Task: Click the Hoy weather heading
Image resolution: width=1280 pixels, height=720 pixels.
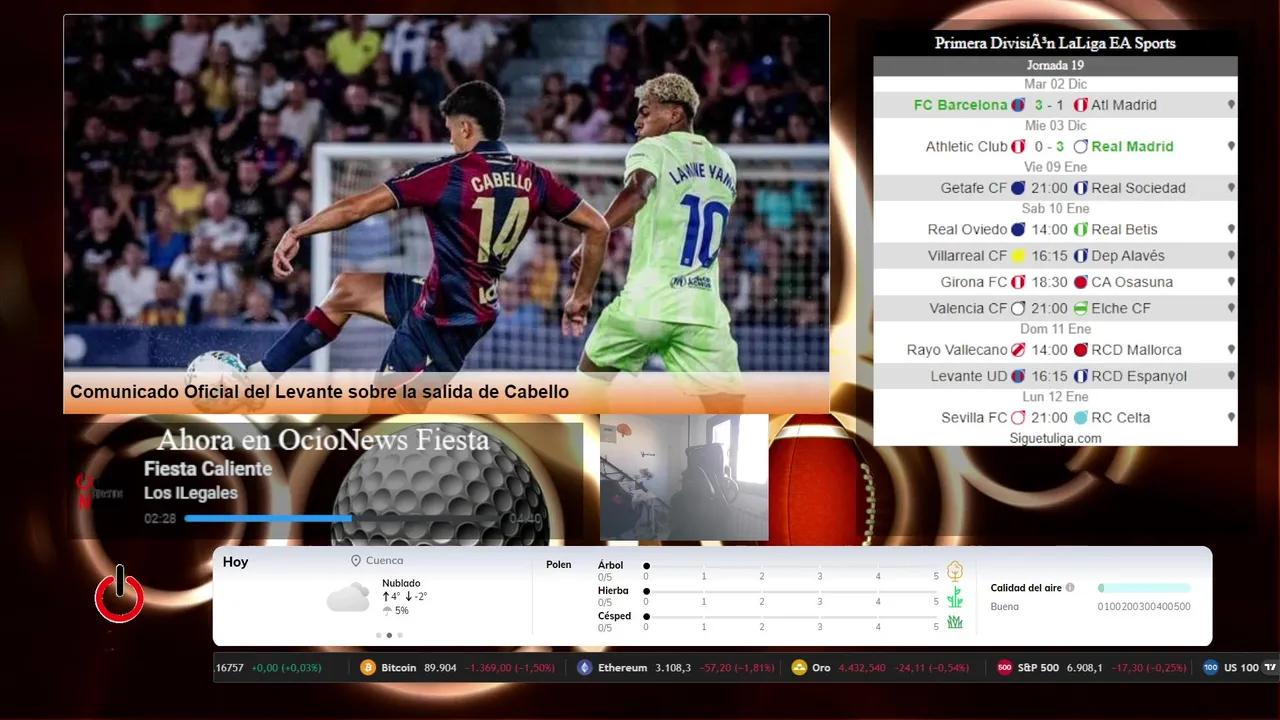Action: 235,562
